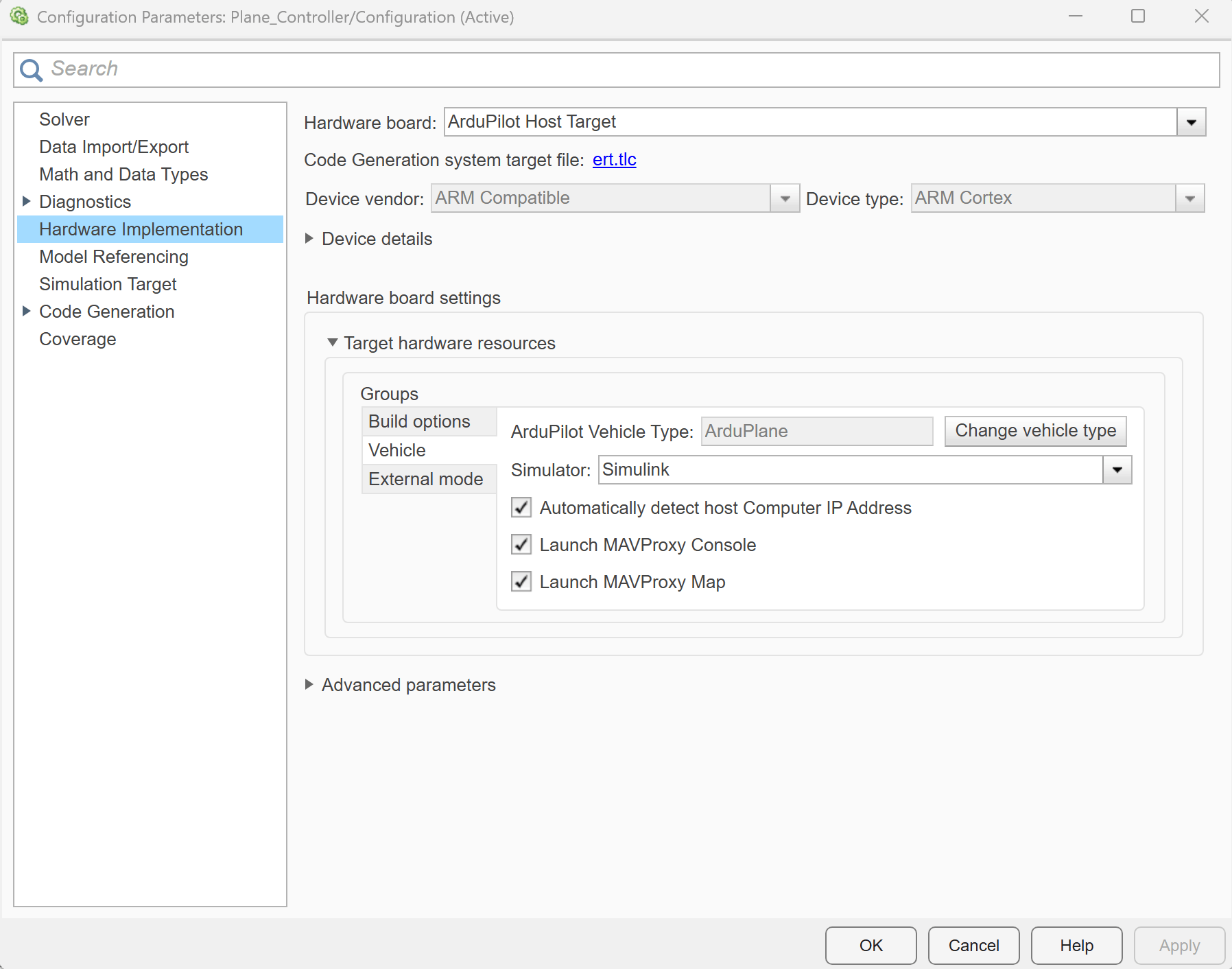The image size is (1232, 969).
Task: Close the Configuration Parameters window
Action: point(1202,16)
